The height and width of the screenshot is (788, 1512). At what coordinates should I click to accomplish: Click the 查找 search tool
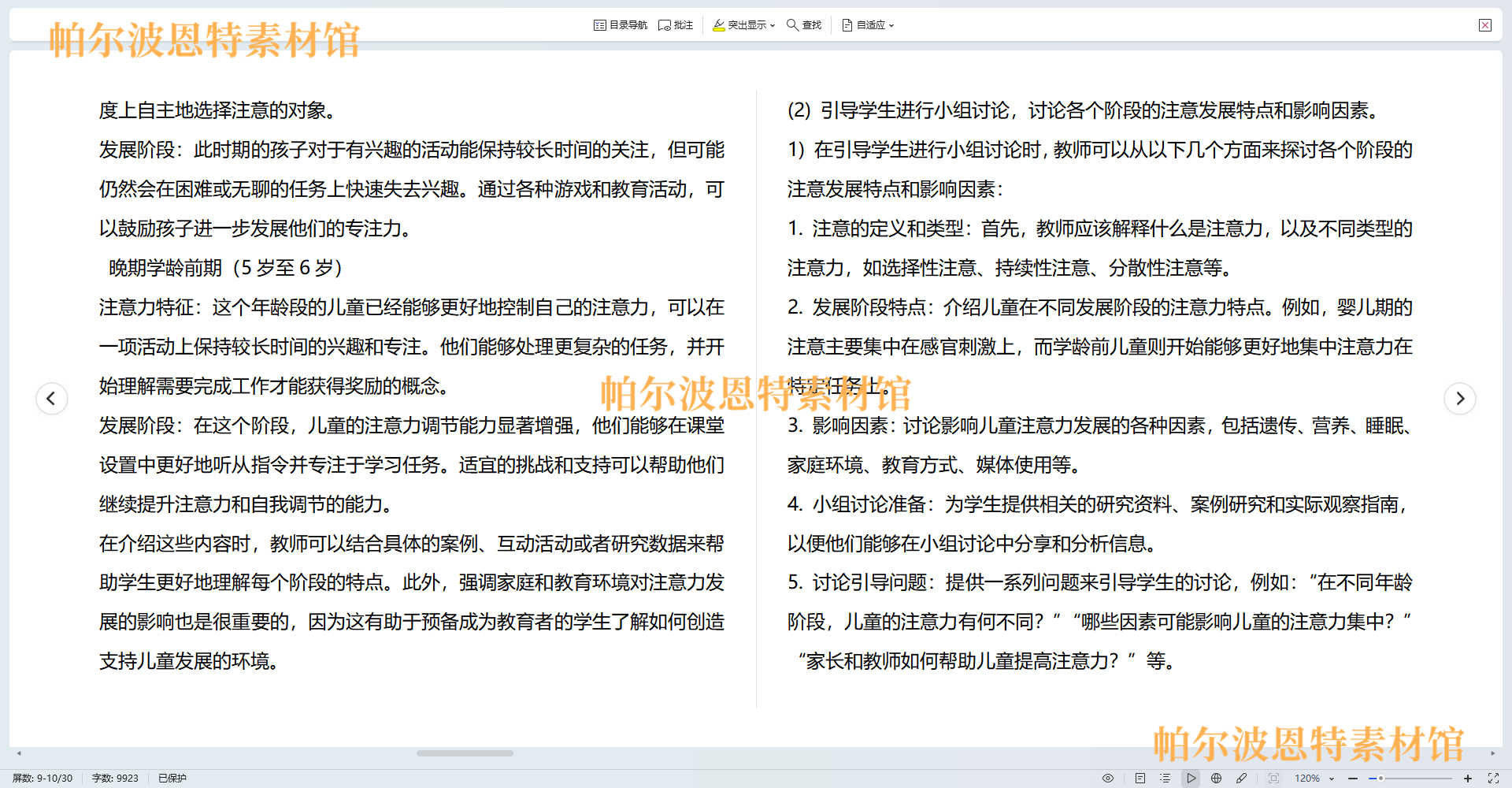pos(804,25)
